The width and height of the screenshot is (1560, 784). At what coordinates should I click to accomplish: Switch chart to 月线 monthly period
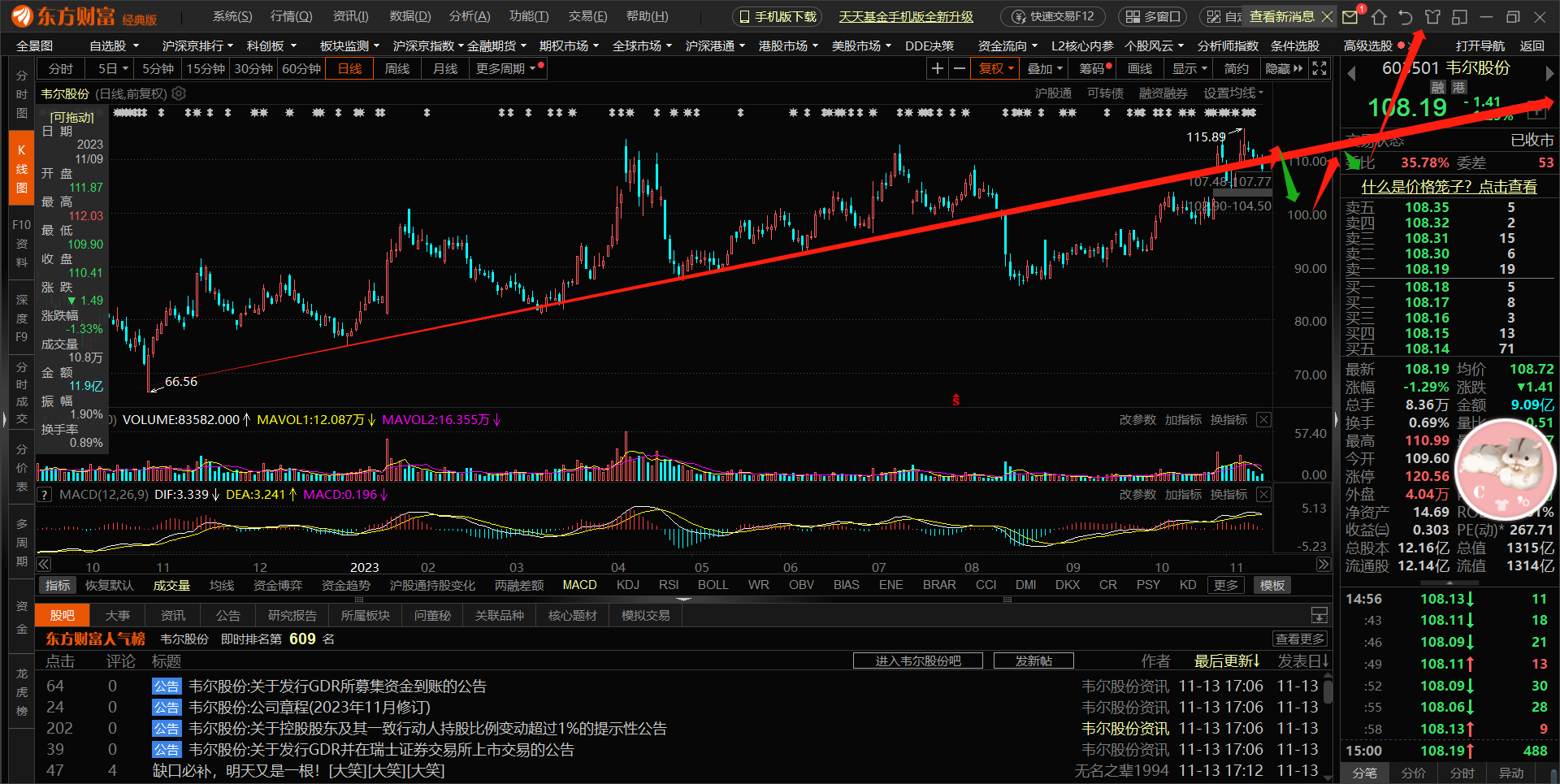(x=445, y=69)
